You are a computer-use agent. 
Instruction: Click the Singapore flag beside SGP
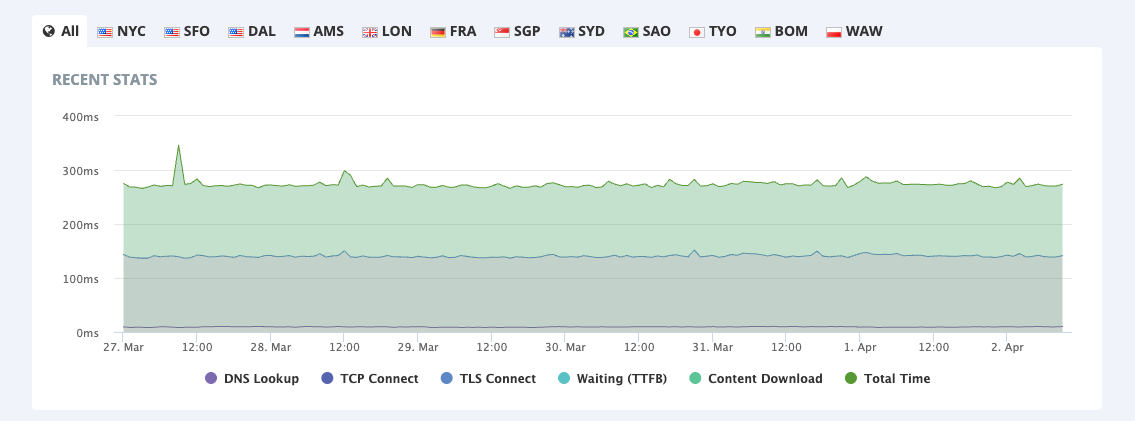(x=502, y=32)
